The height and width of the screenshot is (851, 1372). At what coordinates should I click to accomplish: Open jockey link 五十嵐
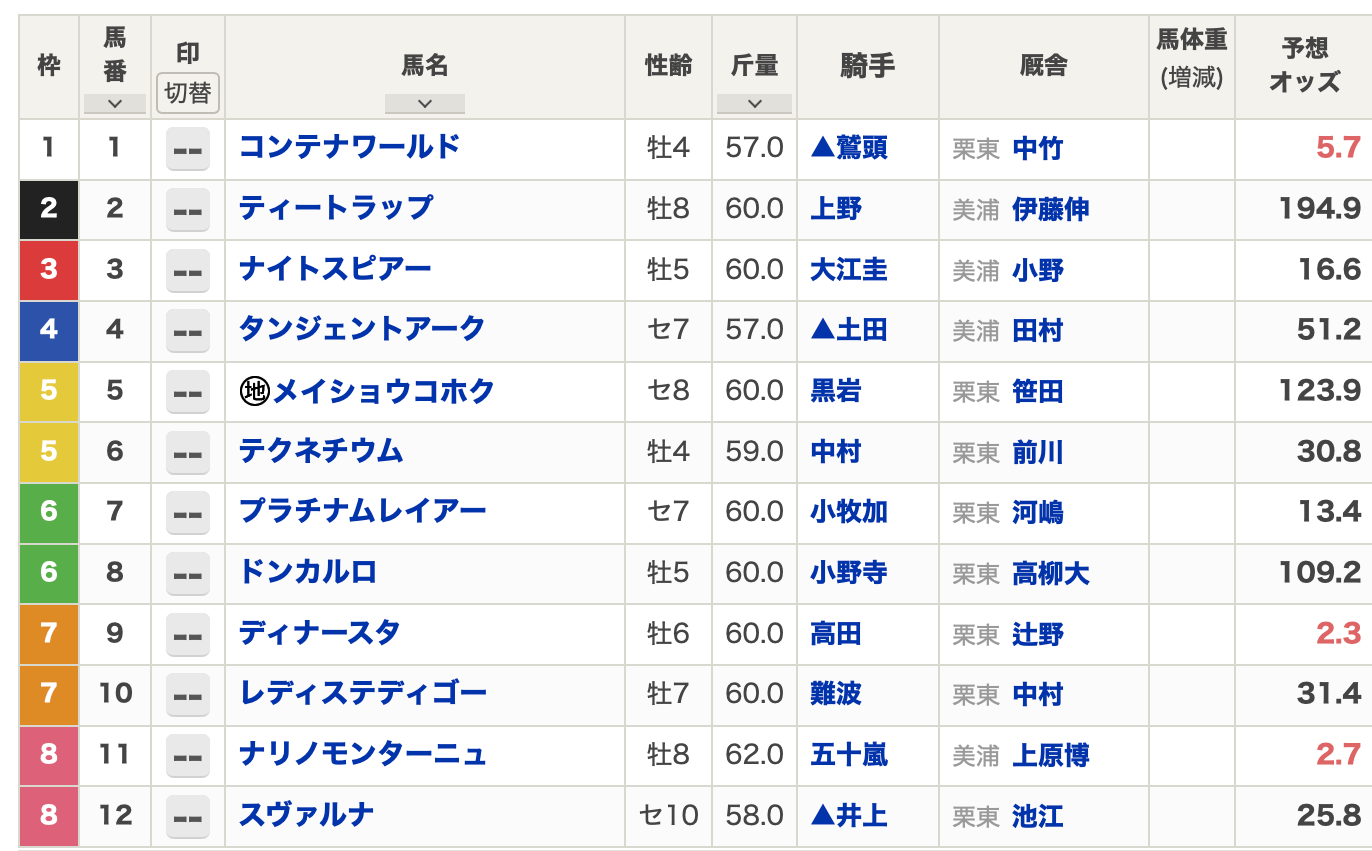pyautogui.click(x=849, y=755)
